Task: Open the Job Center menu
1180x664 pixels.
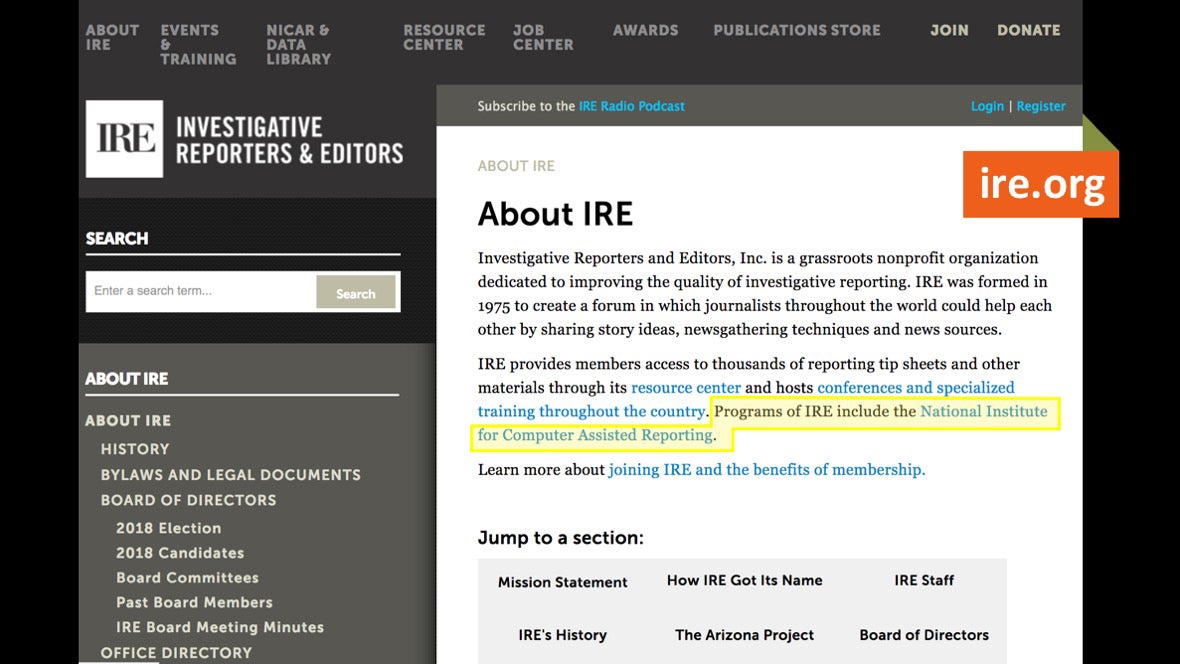Action: 543,38
